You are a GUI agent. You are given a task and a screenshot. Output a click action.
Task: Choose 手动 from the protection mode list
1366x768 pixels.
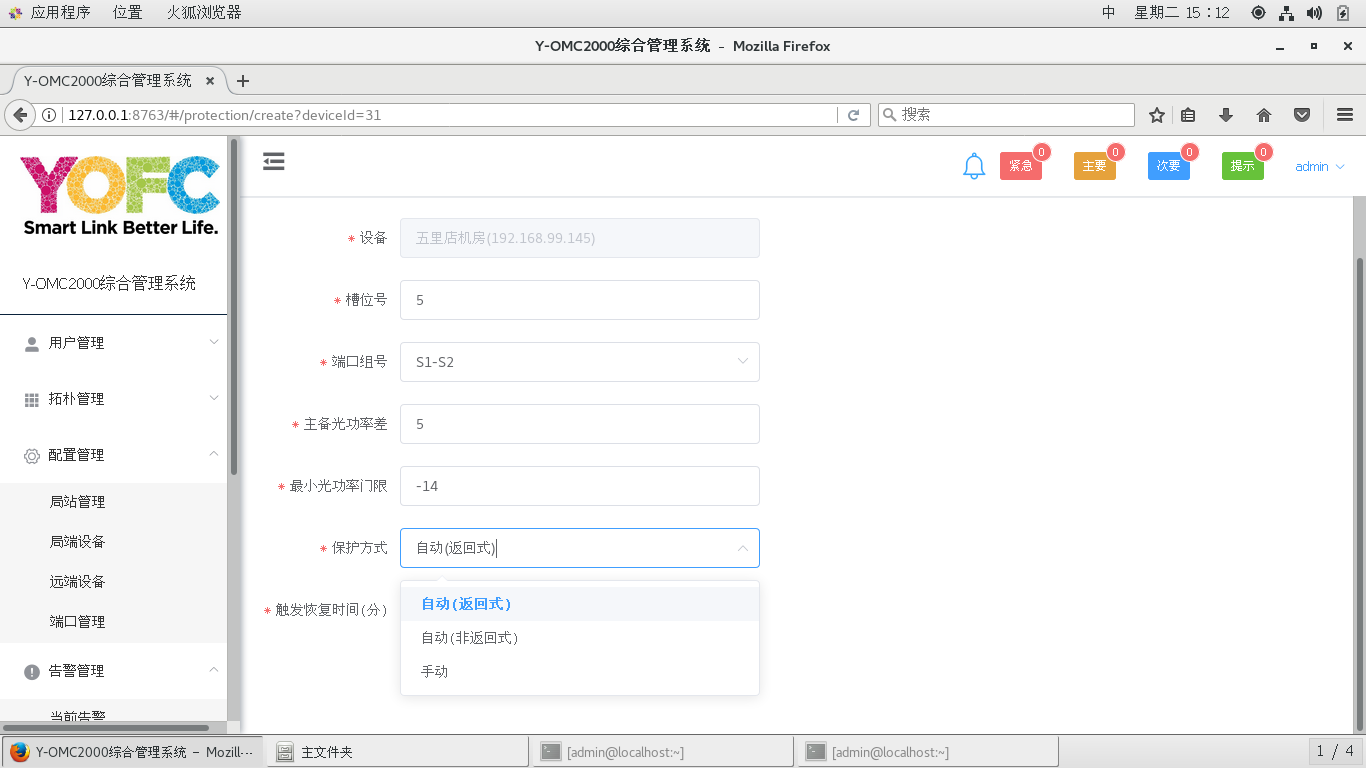click(x=435, y=672)
